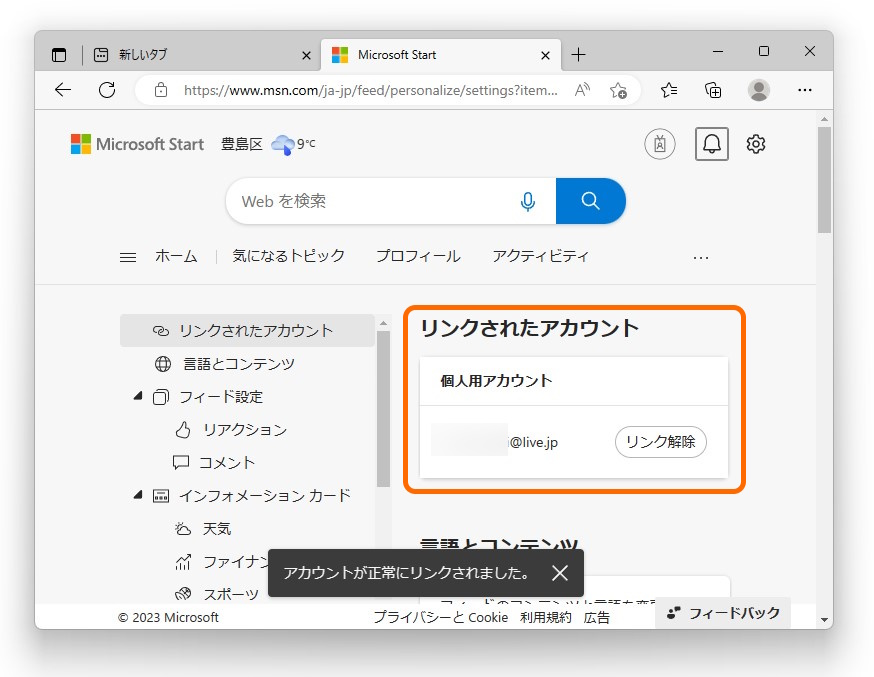This screenshot has height=677, width=874.
Task: Open the hamburger navigation menu
Action: pos(128,256)
